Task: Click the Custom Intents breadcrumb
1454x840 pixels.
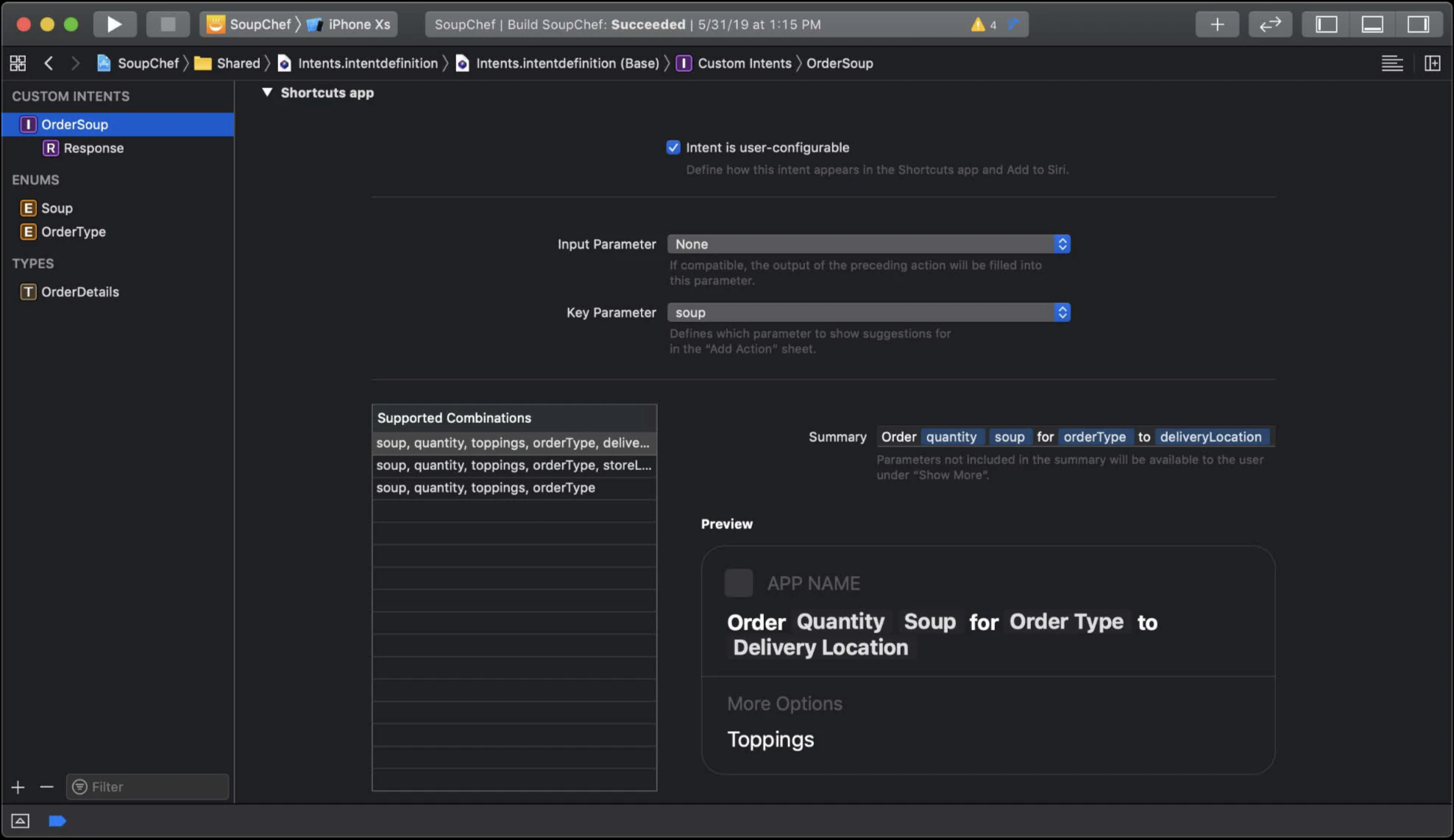Action: coord(734,63)
